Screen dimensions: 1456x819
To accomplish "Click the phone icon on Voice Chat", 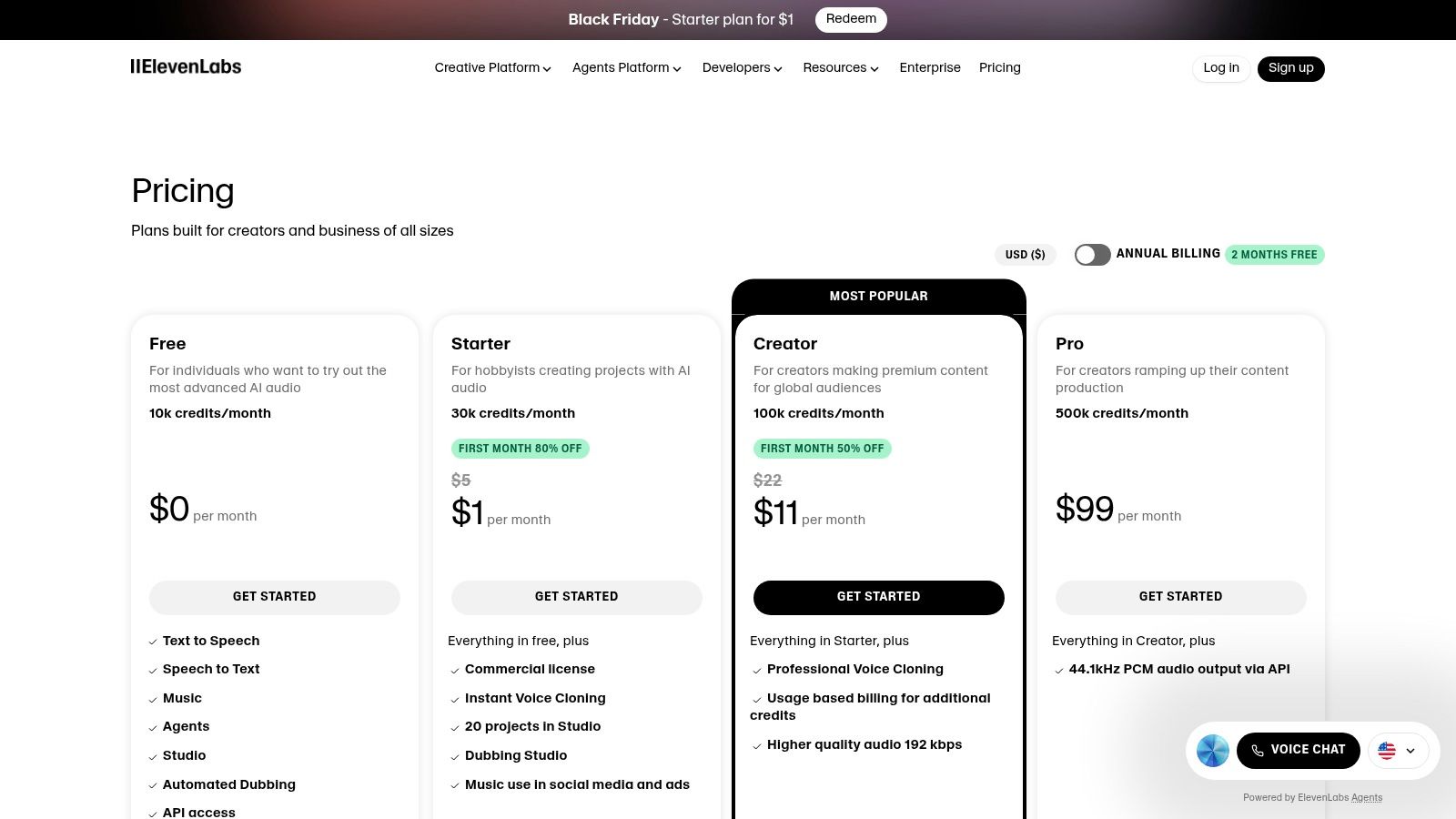I will click(x=1258, y=750).
